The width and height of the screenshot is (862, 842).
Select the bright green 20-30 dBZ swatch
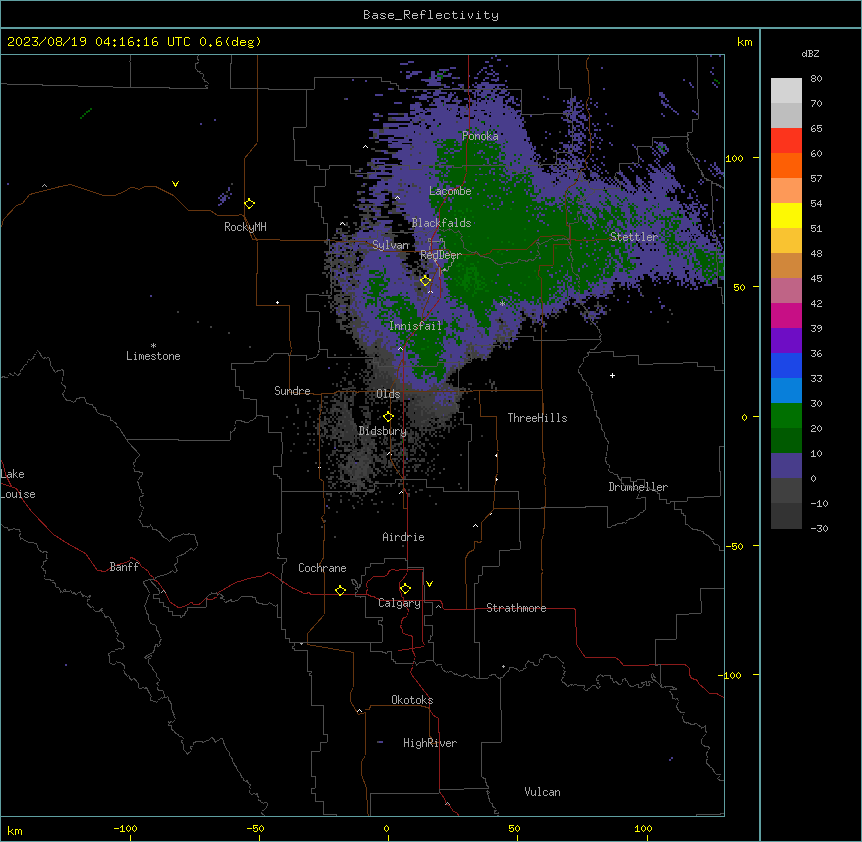786,416
